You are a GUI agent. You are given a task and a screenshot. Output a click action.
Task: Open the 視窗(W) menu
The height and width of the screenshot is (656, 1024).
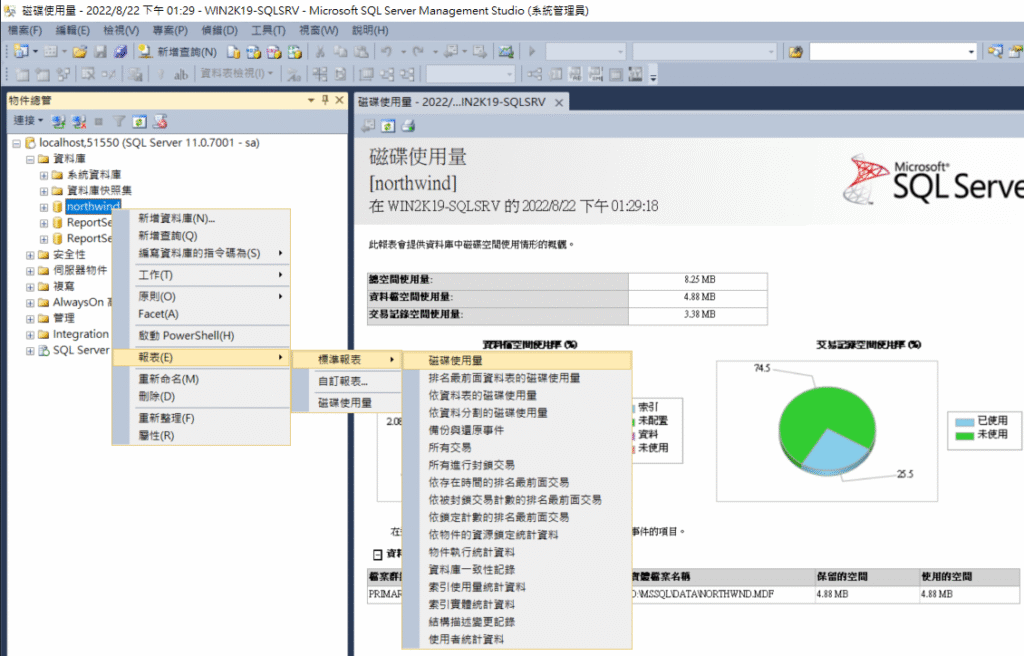coord(319,30)
